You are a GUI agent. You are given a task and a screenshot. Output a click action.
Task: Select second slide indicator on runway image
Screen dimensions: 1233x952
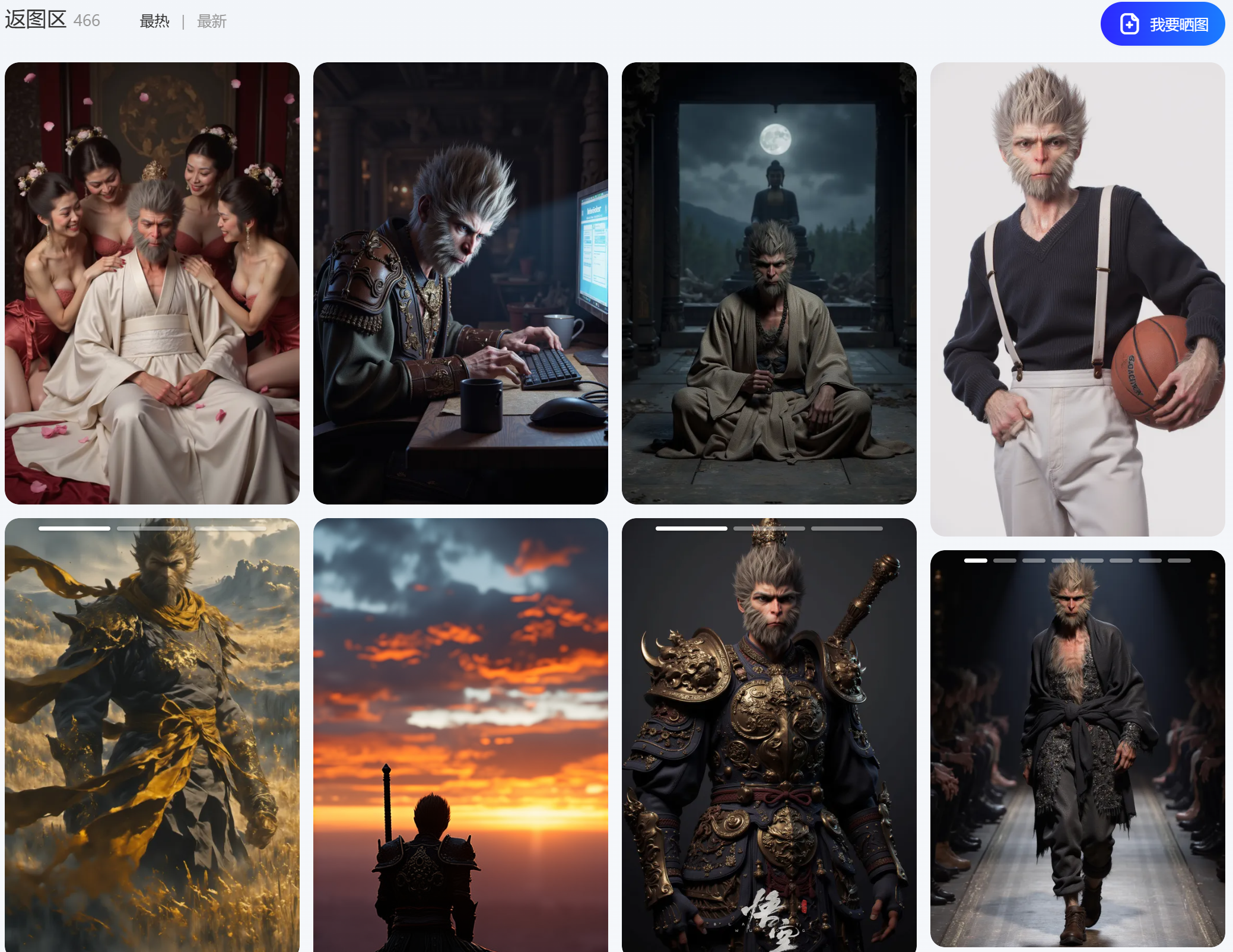pyautogui.click(x=1005, y=560)
